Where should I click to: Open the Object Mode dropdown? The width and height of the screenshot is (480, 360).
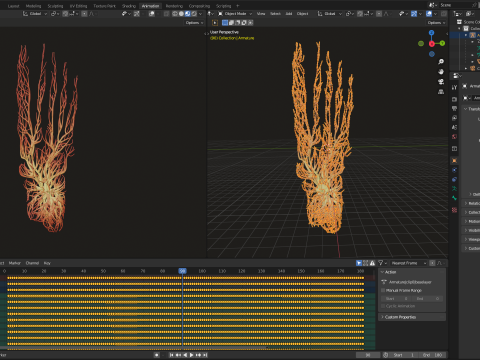tap(235, 14)
